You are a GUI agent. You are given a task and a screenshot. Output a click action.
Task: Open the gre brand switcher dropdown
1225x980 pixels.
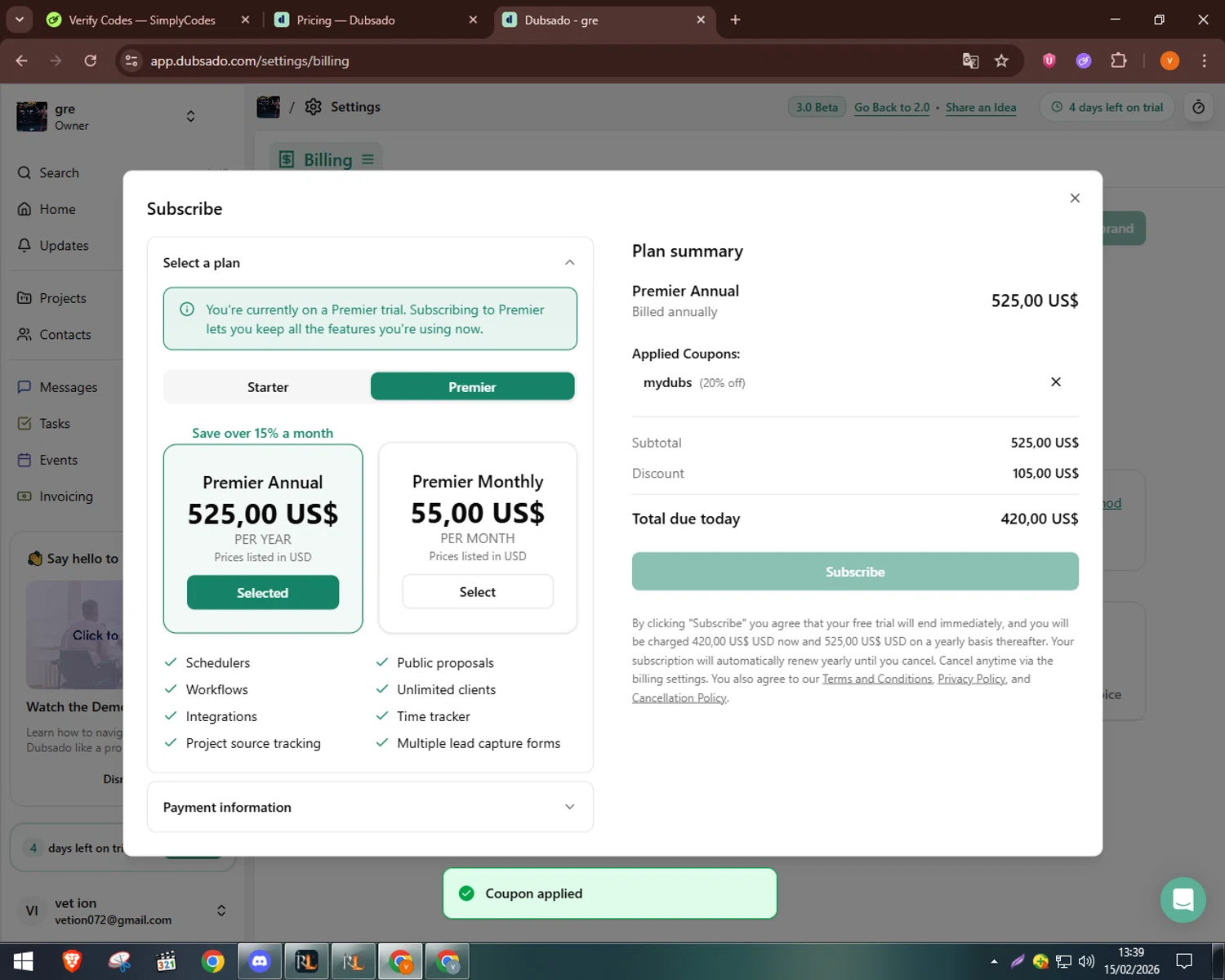pos(190,116)
